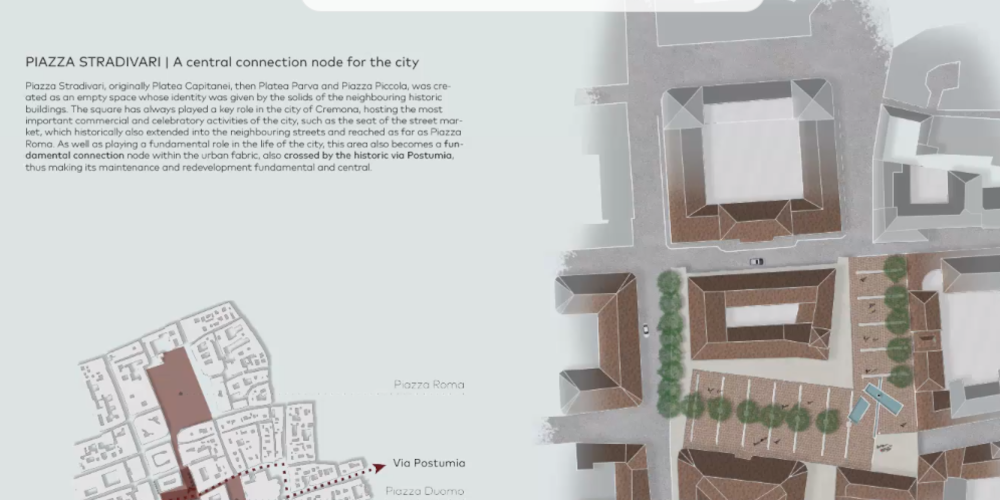Click the black car on the upper street
The image size is (1000, 500).
click(756, 261)
